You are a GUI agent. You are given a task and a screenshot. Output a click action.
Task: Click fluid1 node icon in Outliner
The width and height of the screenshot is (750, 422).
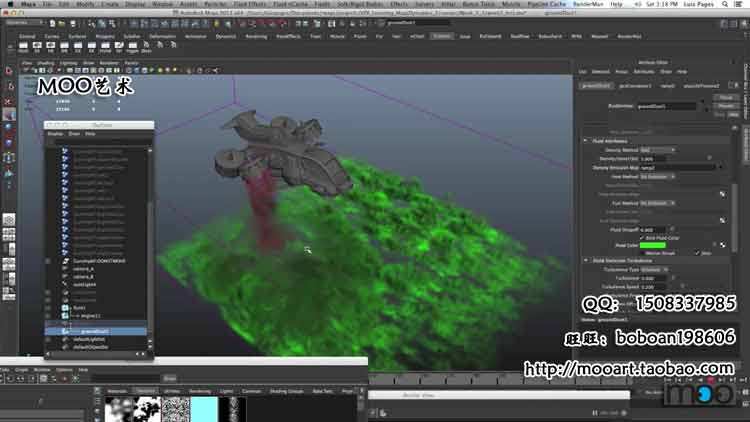[x=65, y=308]
